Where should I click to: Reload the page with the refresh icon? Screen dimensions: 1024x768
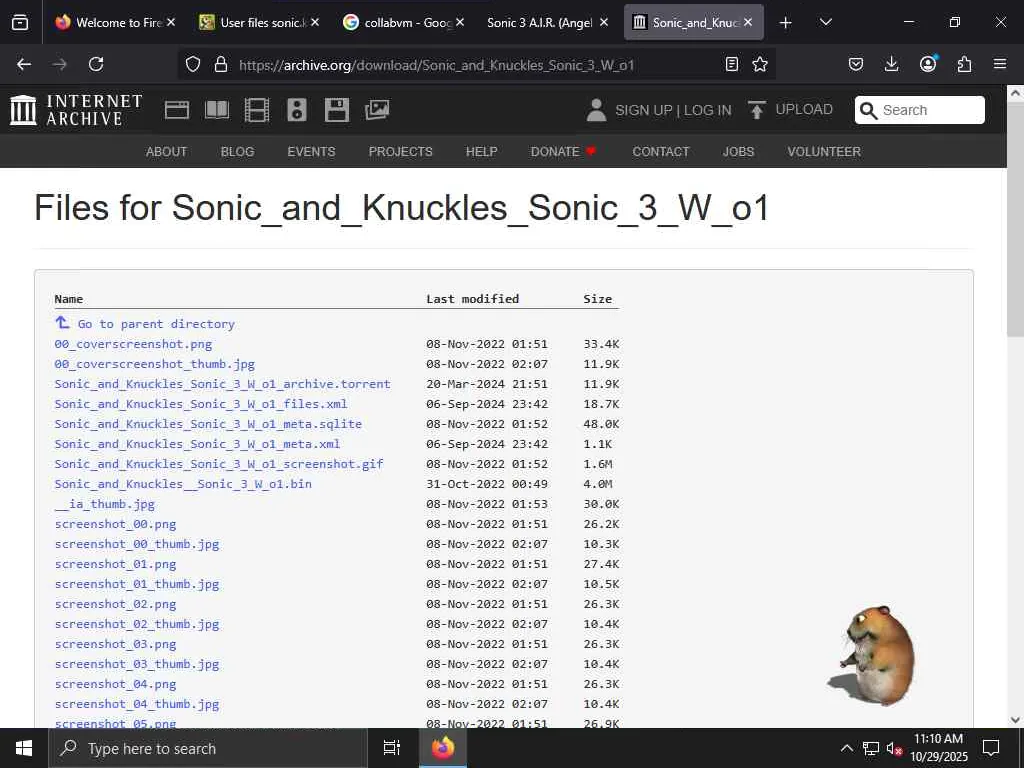tap(96, 64)
